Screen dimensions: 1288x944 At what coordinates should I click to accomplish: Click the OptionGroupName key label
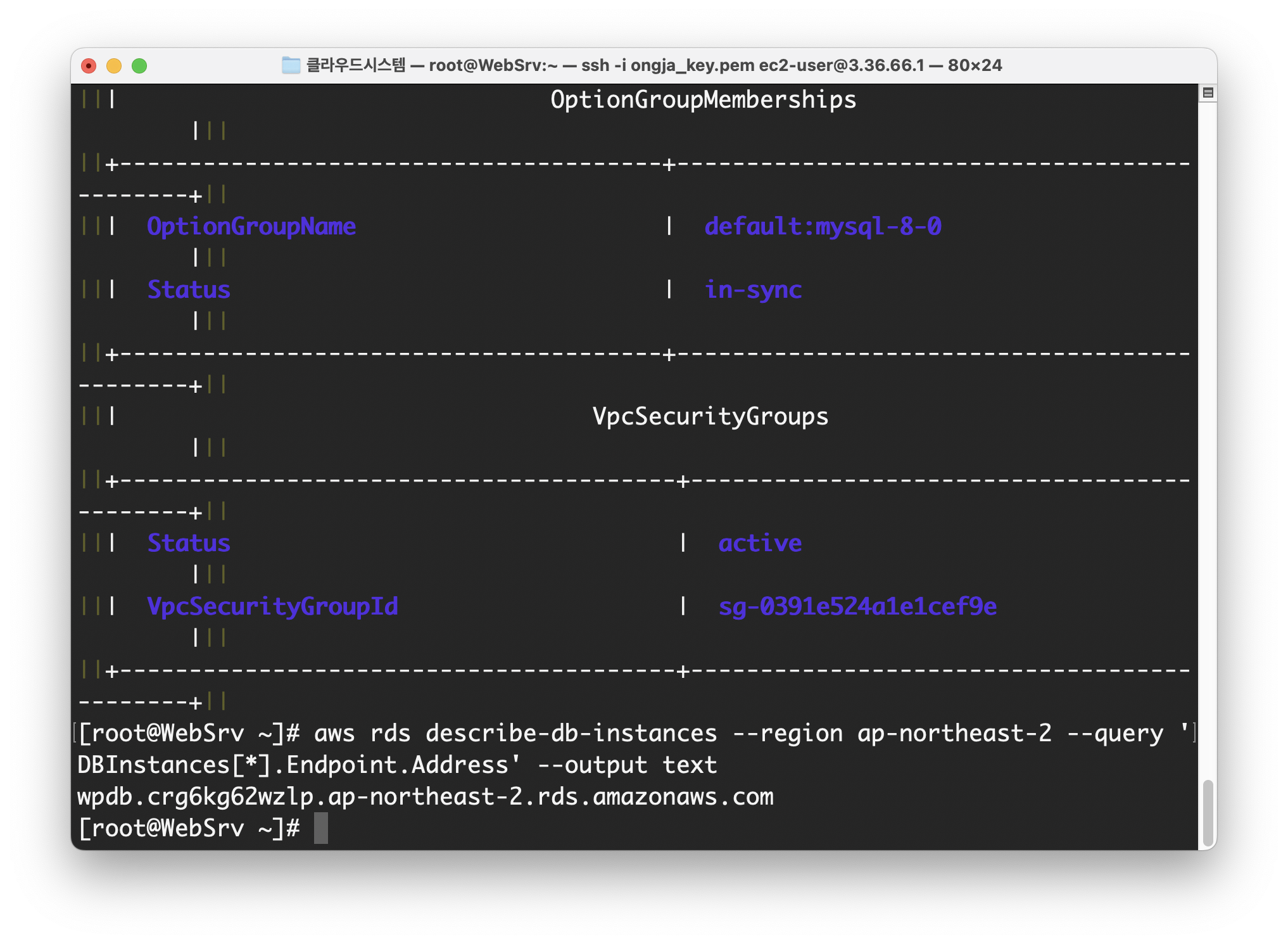point(251,227)
